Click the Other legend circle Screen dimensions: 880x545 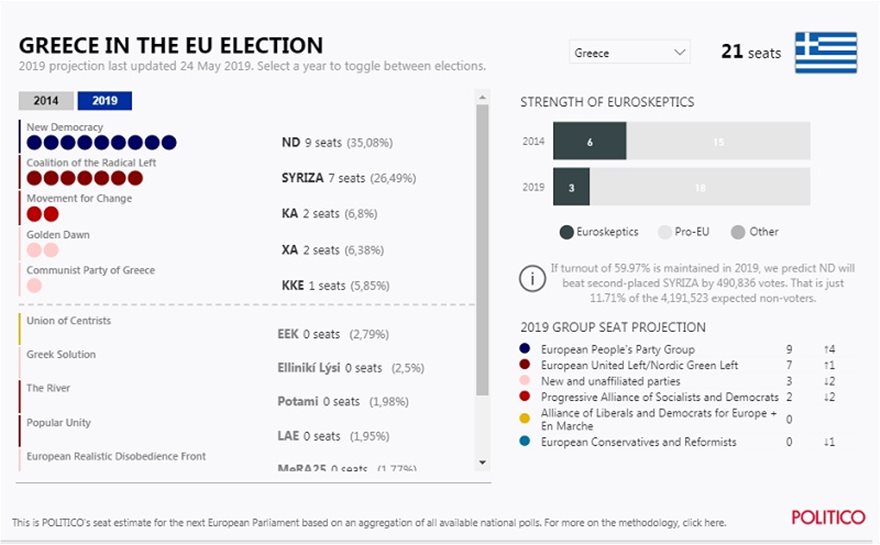pyautogui.click(x=738, y=232)
